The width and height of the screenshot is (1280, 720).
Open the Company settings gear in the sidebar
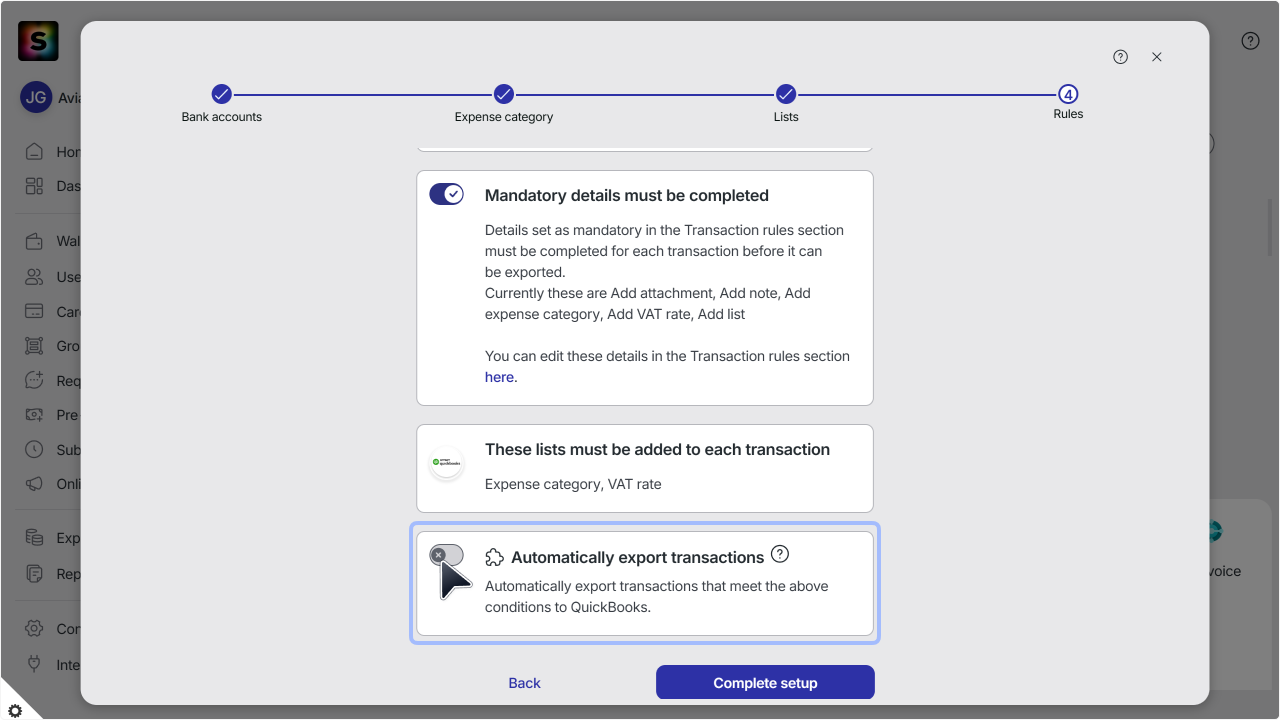pos(35,629)
